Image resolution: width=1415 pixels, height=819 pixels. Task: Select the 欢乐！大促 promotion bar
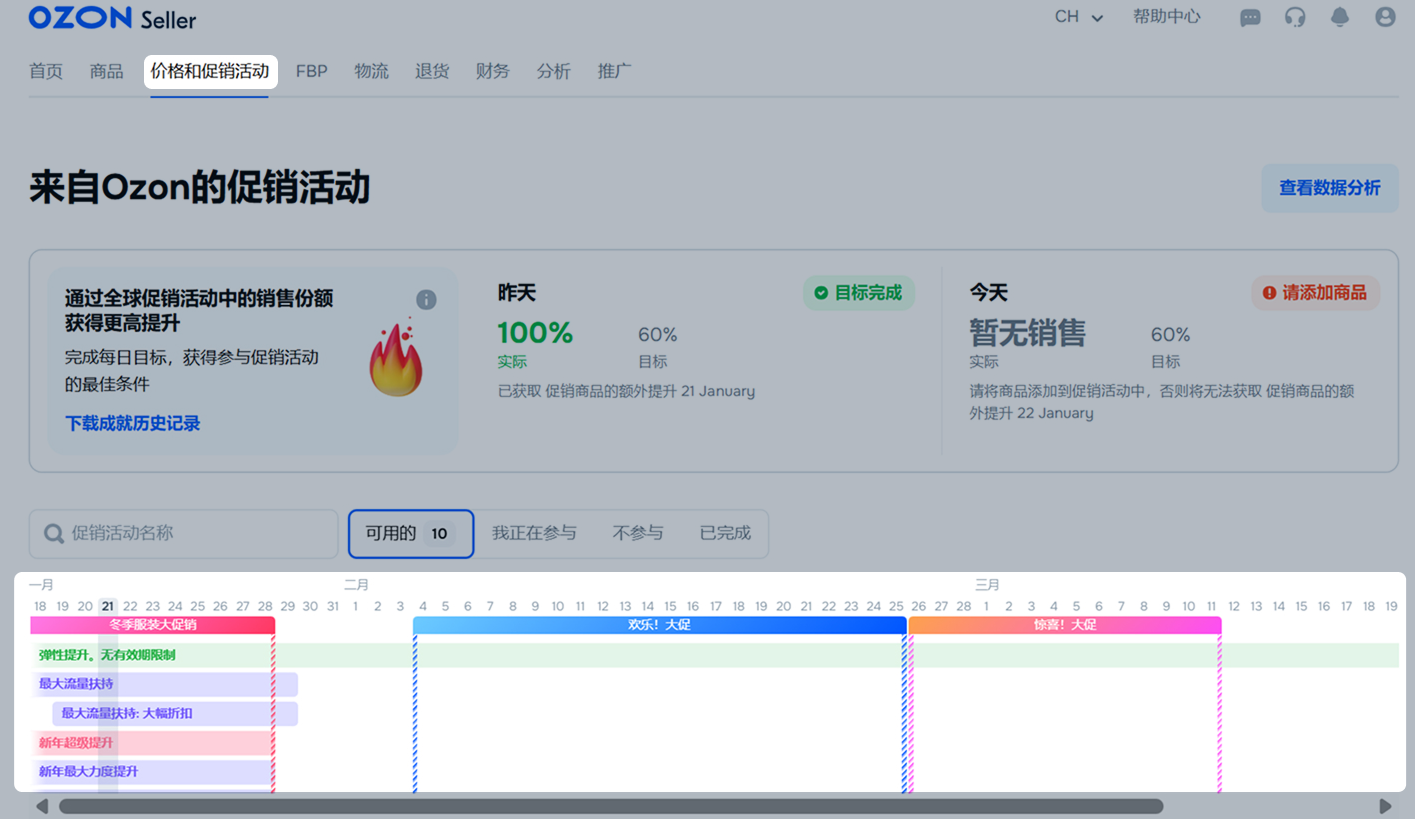(x=659, y=625)
